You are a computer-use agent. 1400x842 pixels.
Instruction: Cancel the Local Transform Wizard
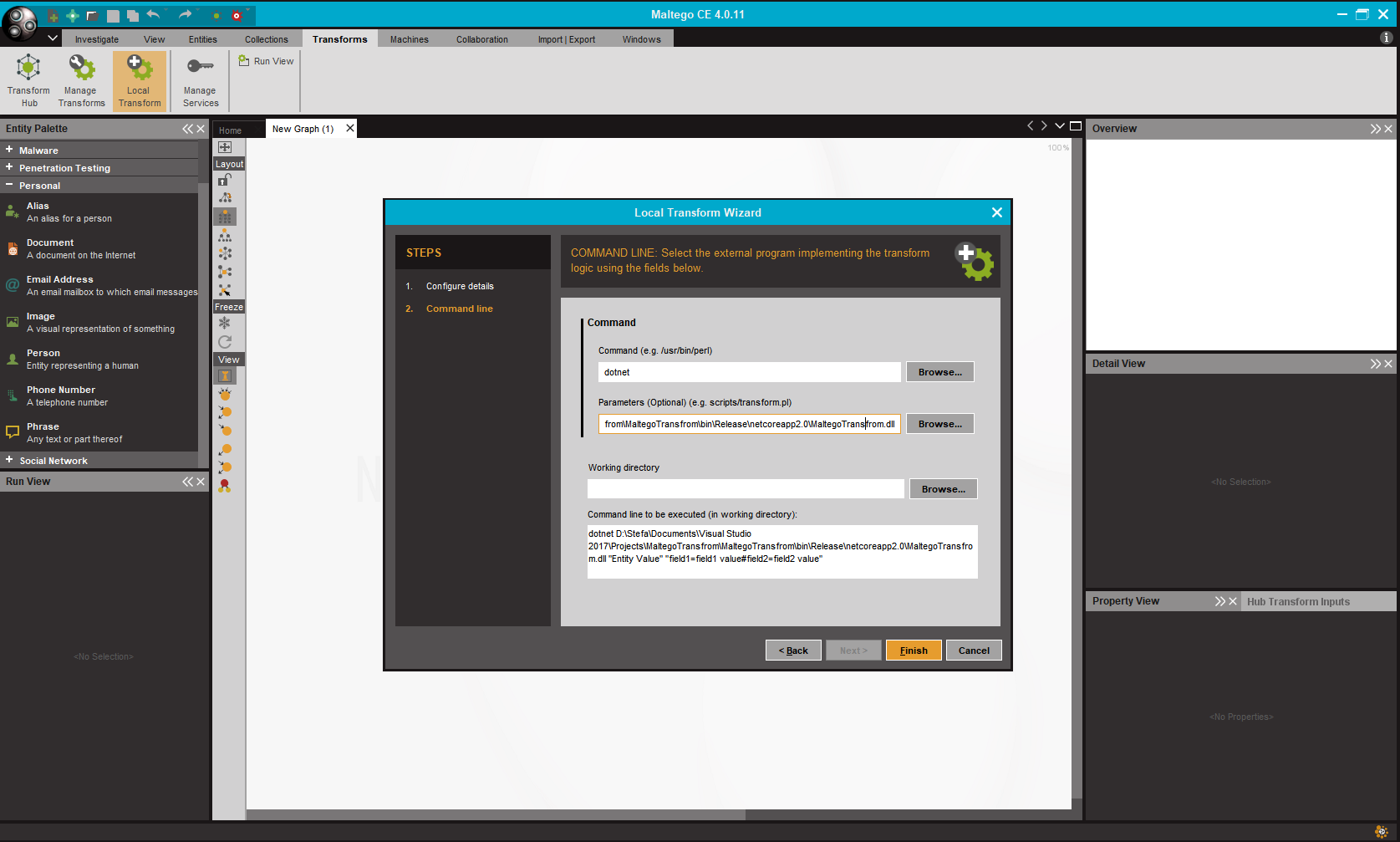[974, 651]
